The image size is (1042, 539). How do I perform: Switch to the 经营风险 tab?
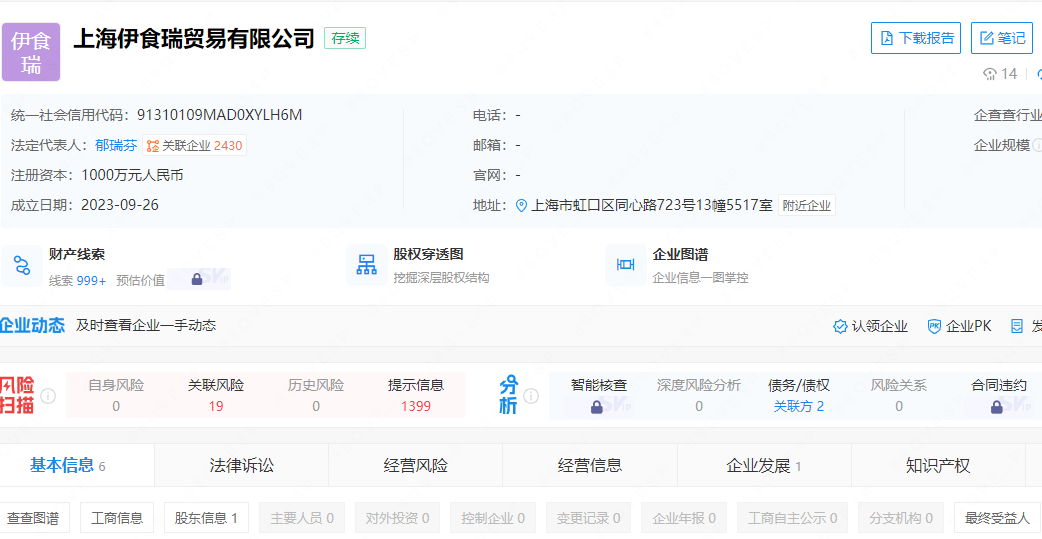tap(415, 465)
